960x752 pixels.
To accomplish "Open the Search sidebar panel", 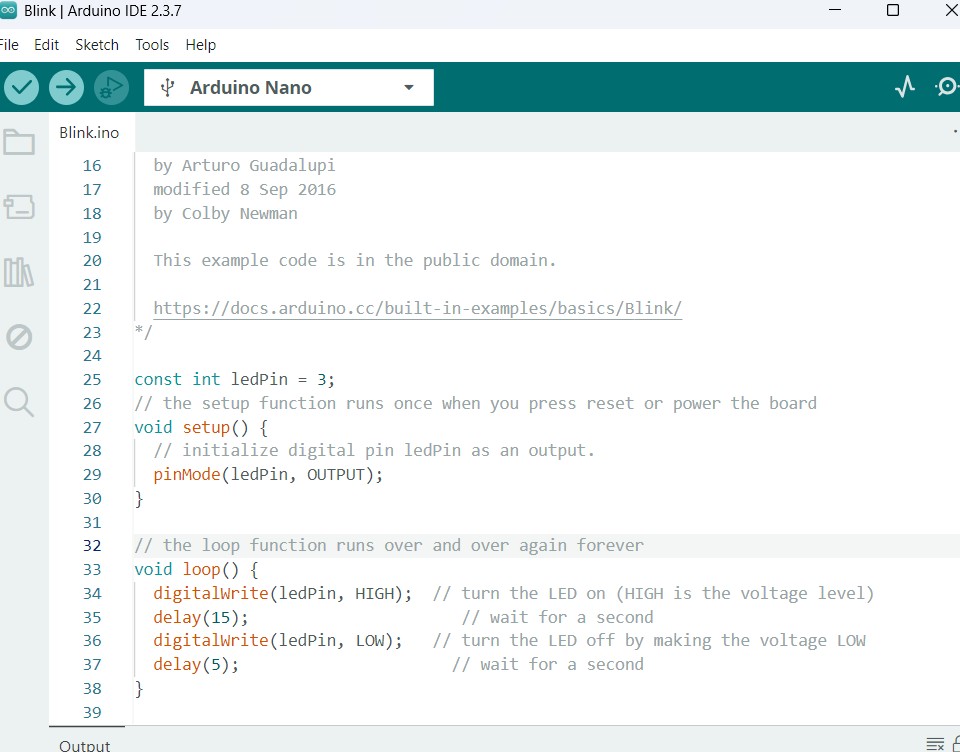I will (x=19, y=402).
